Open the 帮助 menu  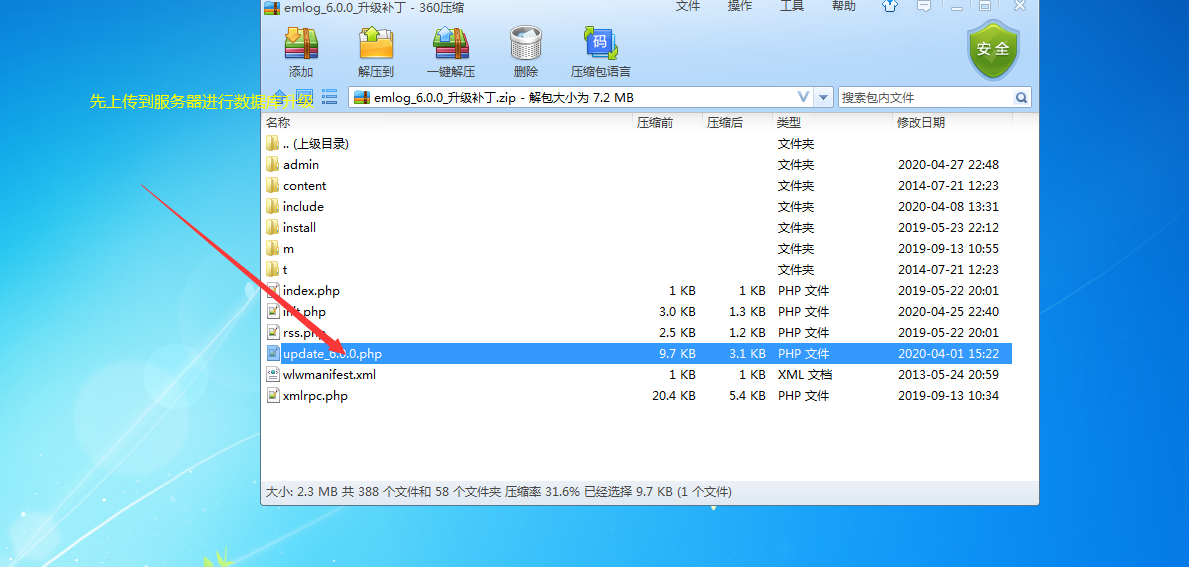point(843,7)
